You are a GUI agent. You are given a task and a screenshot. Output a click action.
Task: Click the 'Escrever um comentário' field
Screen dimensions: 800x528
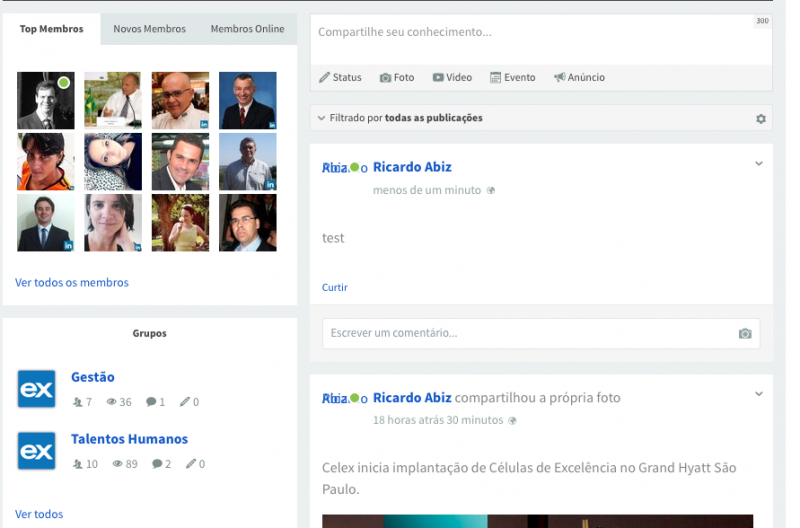coord(525,333)
